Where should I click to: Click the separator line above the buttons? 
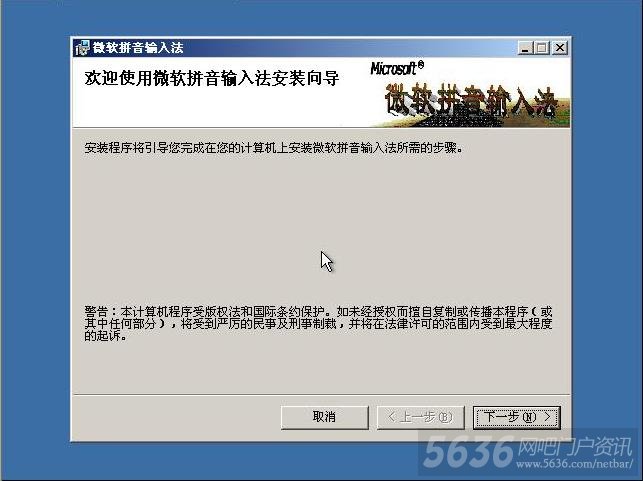pyautogui.click(x=321, y=394)
